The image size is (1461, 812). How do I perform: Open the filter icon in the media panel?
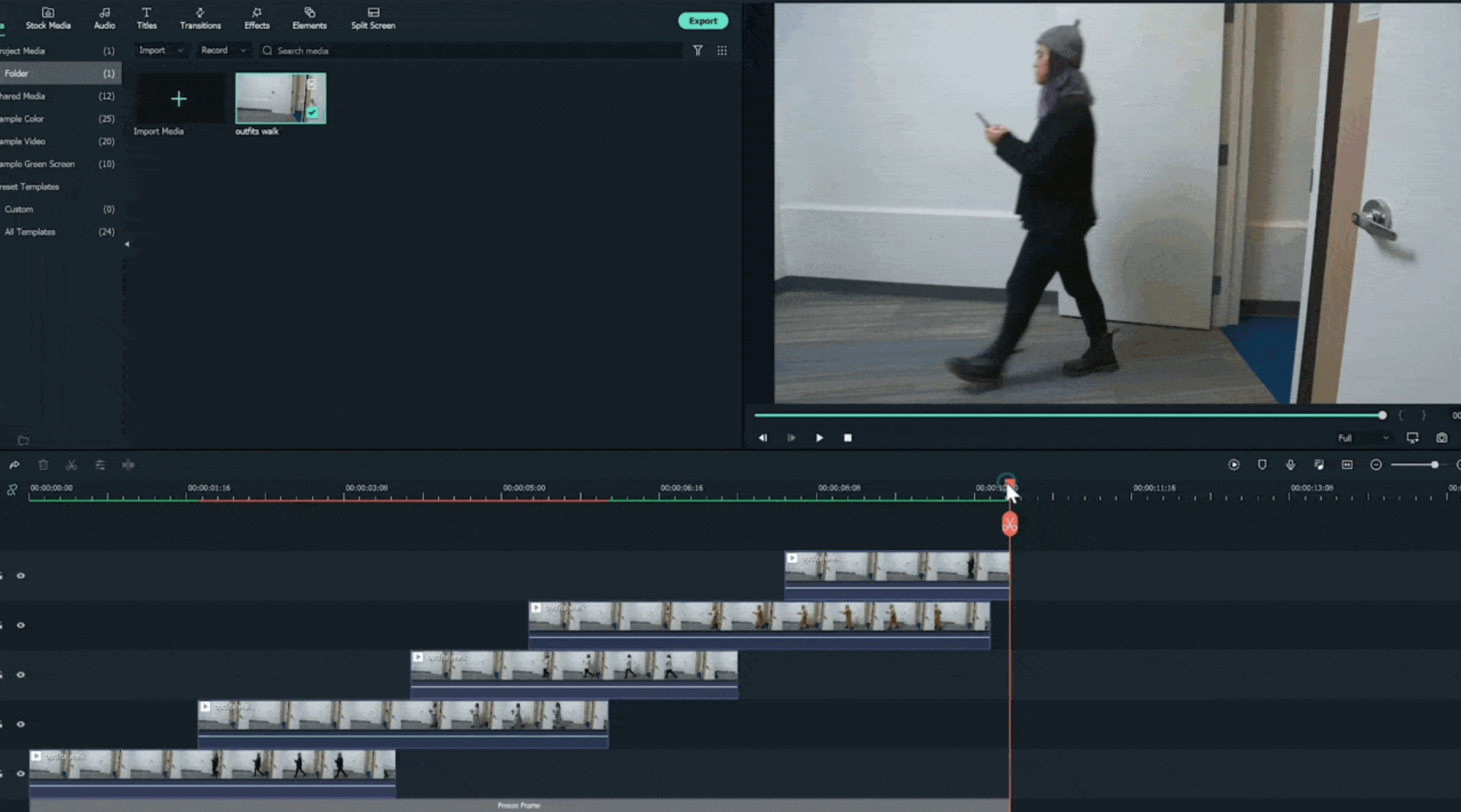pyautogui.click(x=698, y=51)
